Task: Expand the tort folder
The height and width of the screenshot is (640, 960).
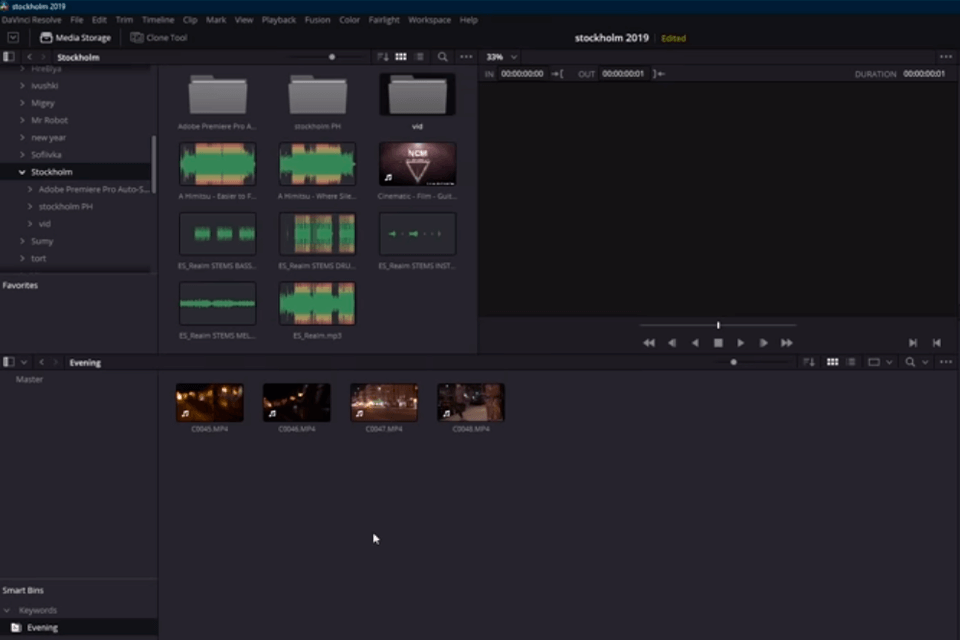Action: (x=22, y=258)
